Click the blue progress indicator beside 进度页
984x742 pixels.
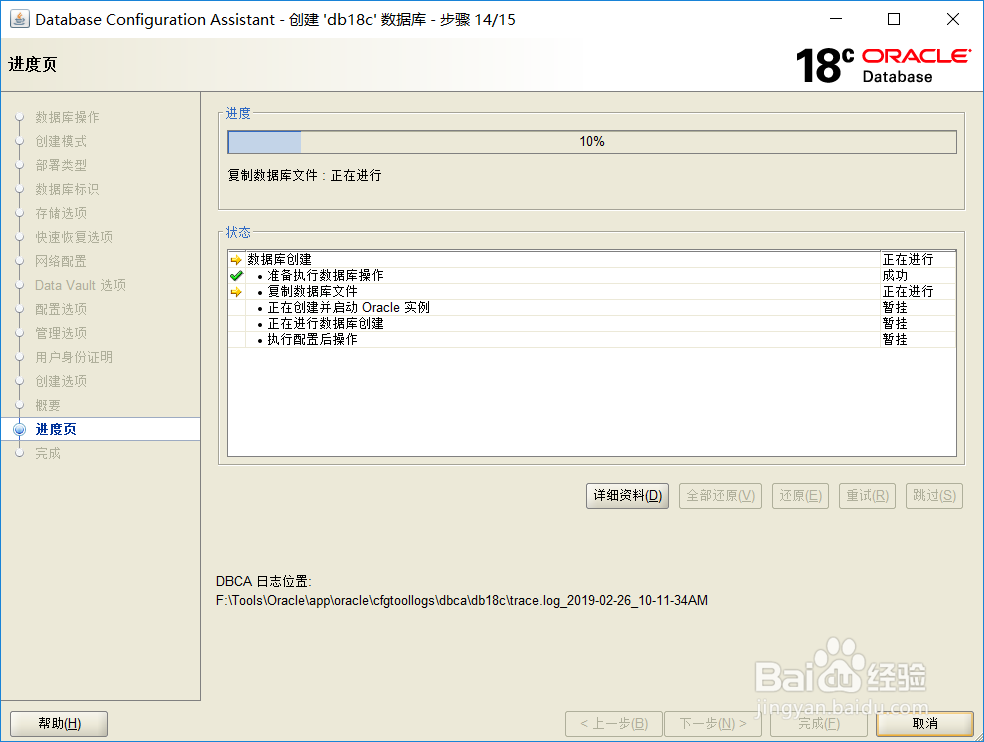pos(20,429)
